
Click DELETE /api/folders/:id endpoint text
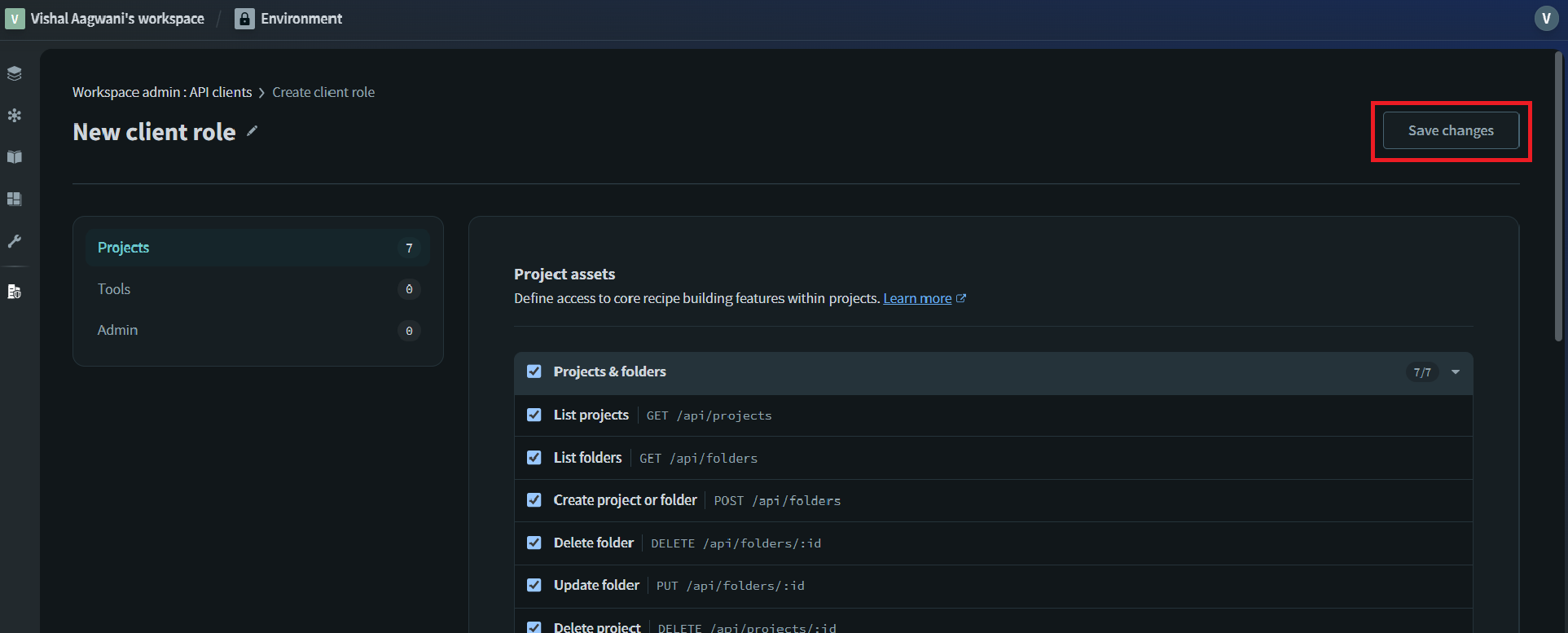736,543
